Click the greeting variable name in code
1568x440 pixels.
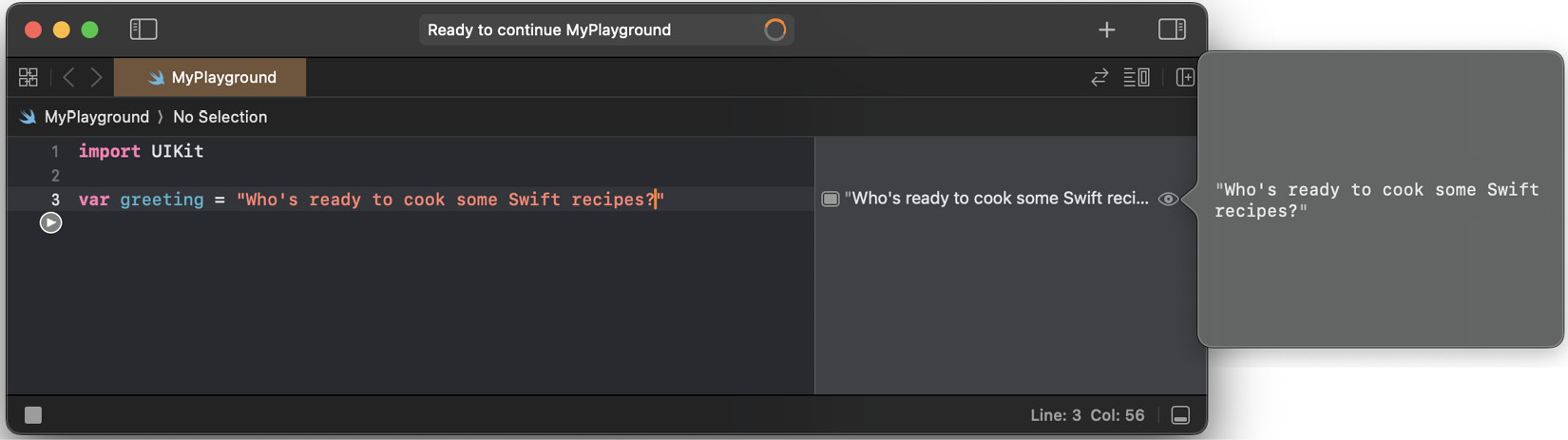tap(162, 200)
